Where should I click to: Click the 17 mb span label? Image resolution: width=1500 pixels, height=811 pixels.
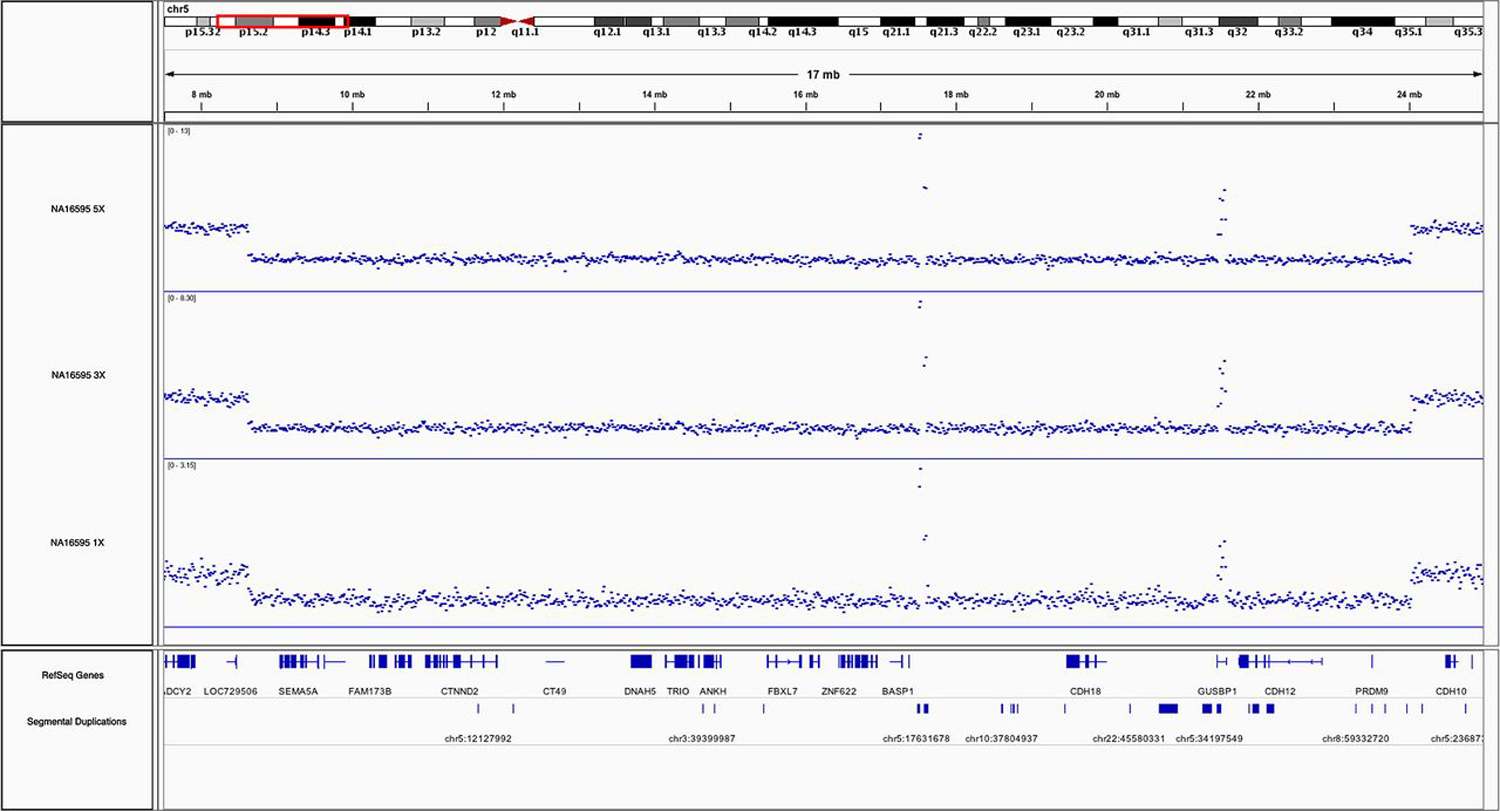pyautogui.click(x=823, y=74)
